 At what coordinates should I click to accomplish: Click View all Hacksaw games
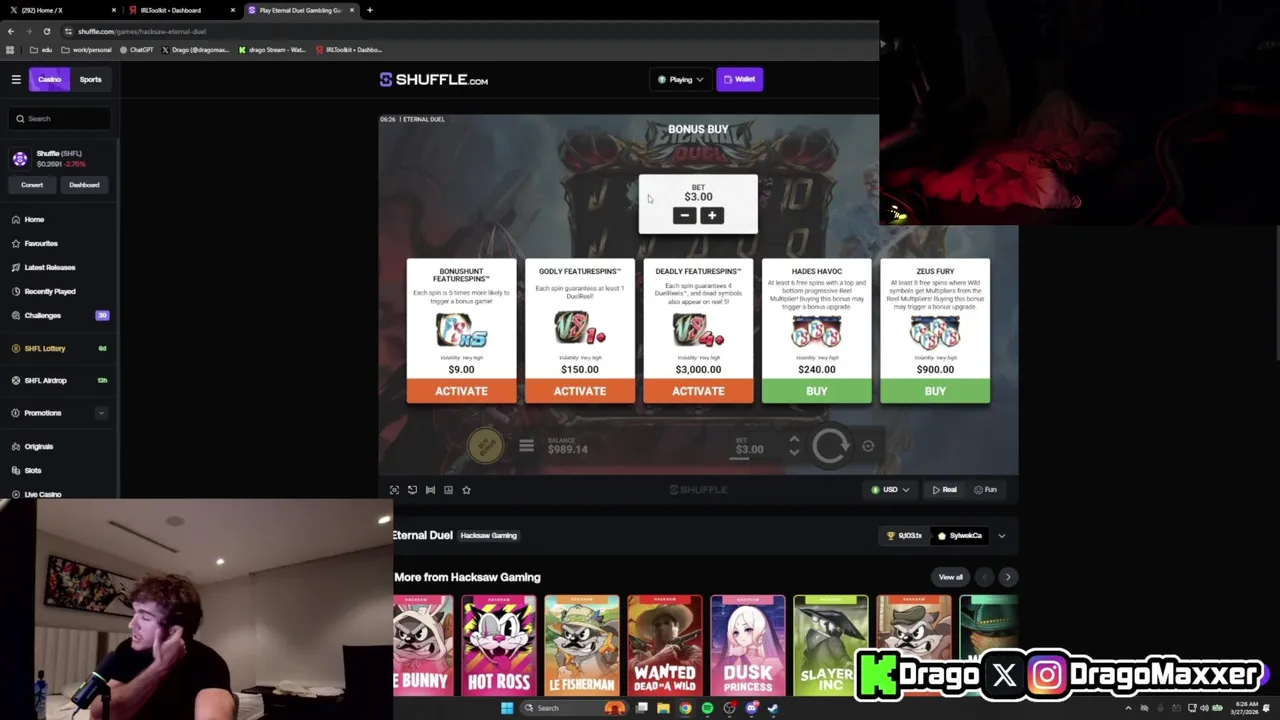click(950, 577)
